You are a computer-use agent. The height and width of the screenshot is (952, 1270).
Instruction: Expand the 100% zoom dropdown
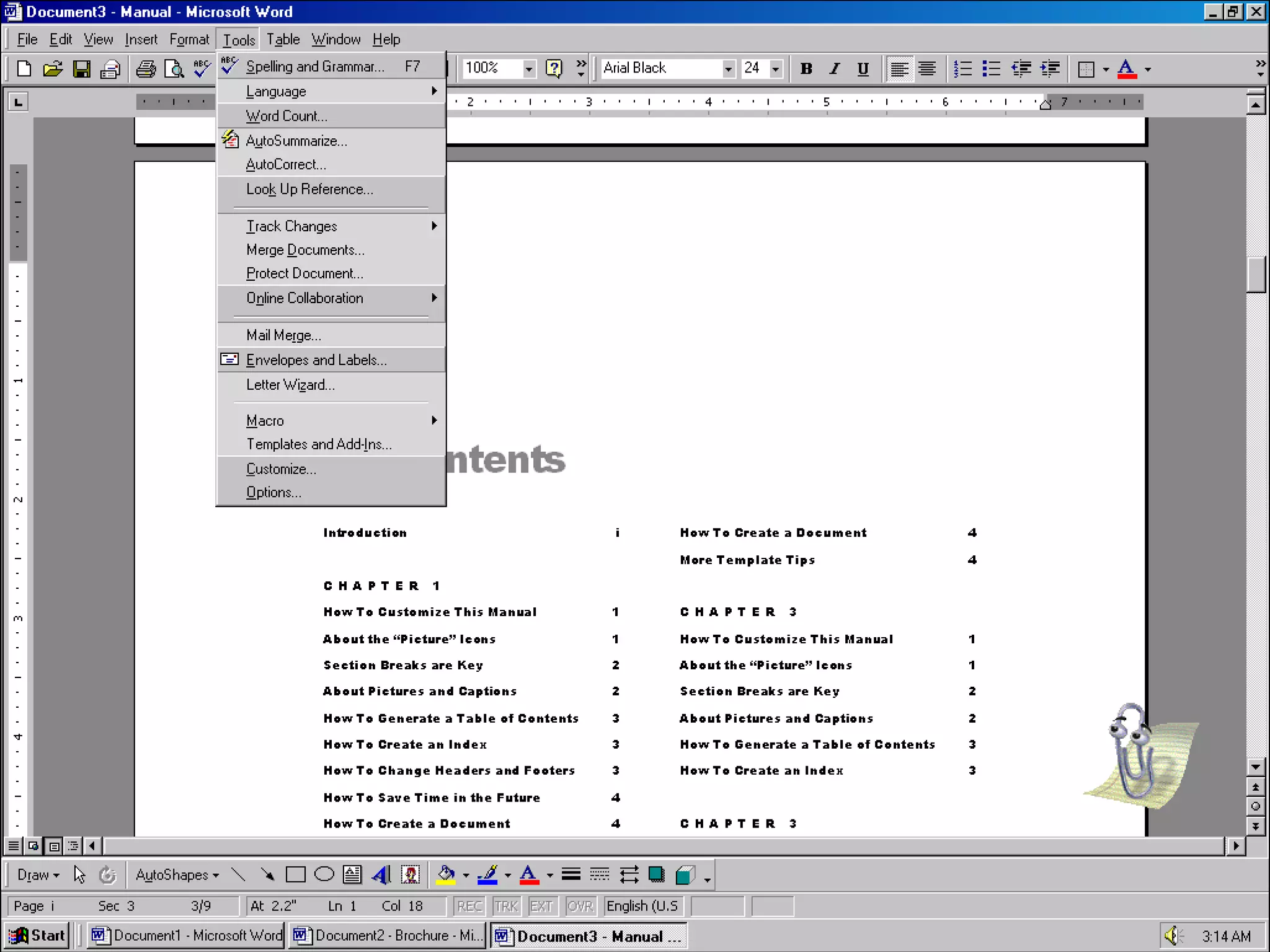click(x=528, y=69)
